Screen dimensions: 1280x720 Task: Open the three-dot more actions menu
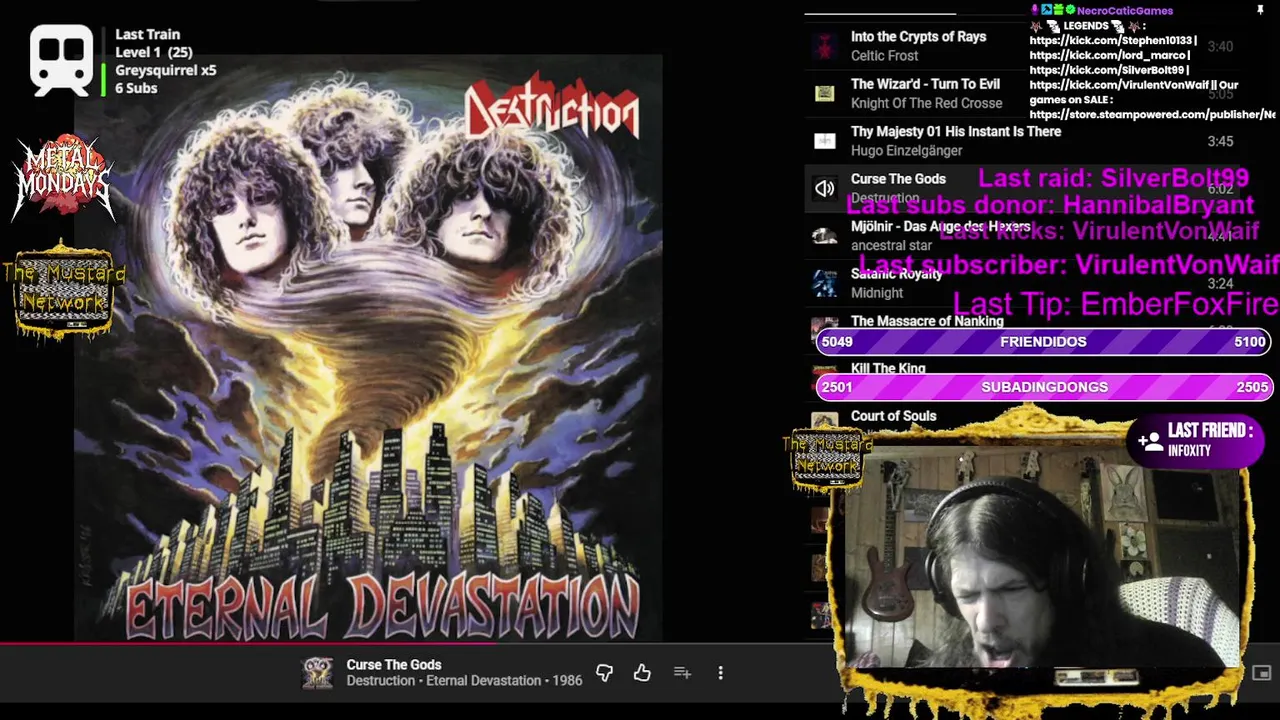[x=720, y=673]
